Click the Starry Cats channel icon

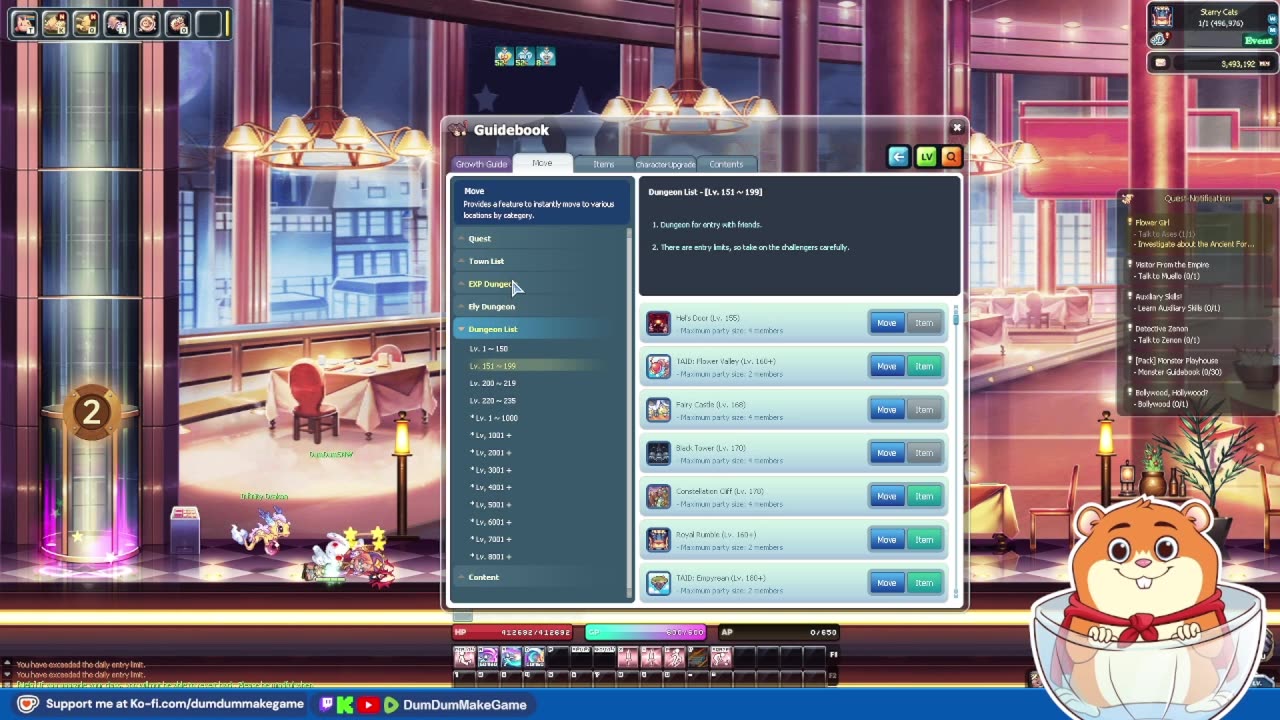pos(1161,16)
